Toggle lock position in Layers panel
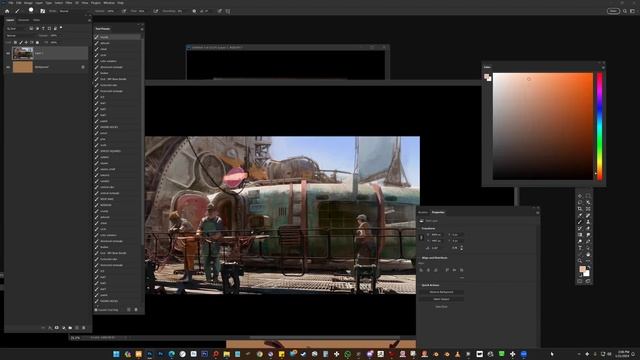 pyautogui.click(x=26, y=42)
